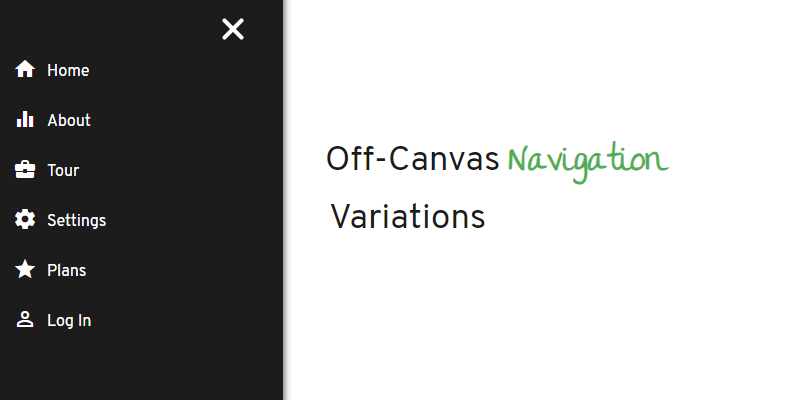Click the house icon beside Home
Viewport: 800px width, 400px height.
coord(25,70)
